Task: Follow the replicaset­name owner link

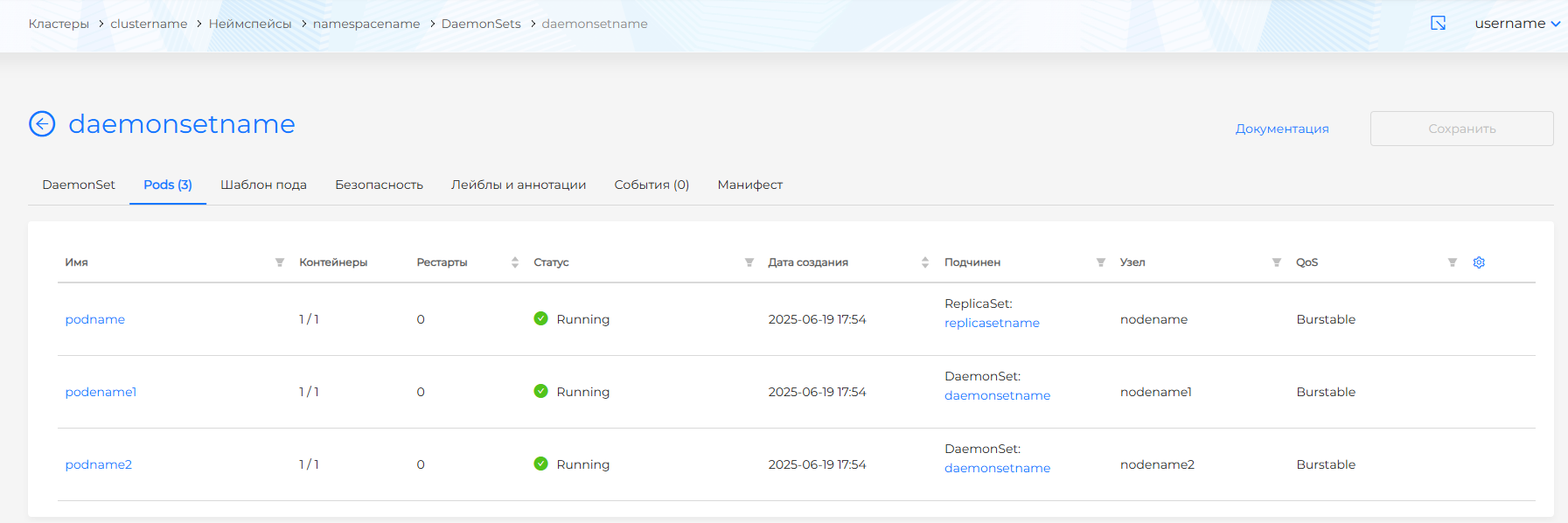Action: point(992,323)
